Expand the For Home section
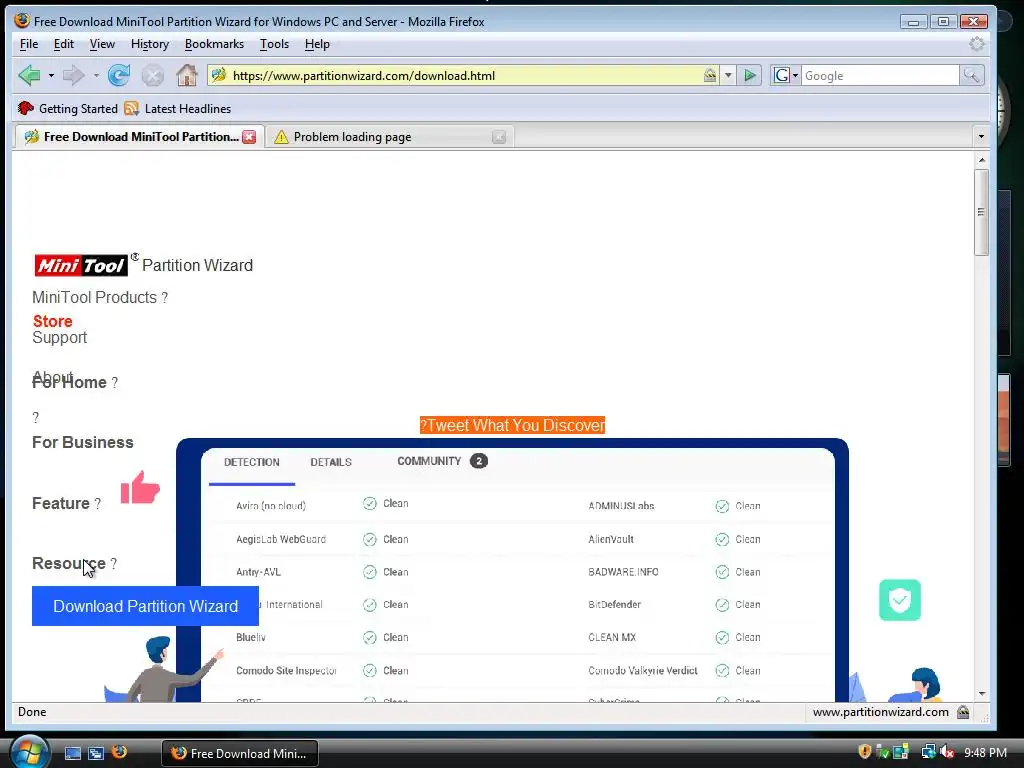Image resolution: width=1024 pixels, height=768 pixels. pos(75,383)
